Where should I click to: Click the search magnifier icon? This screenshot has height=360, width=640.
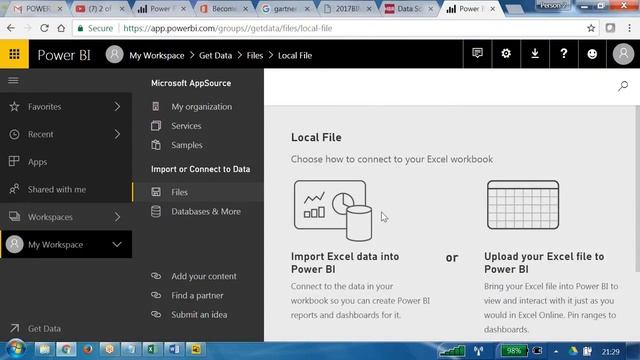(623, 86)
